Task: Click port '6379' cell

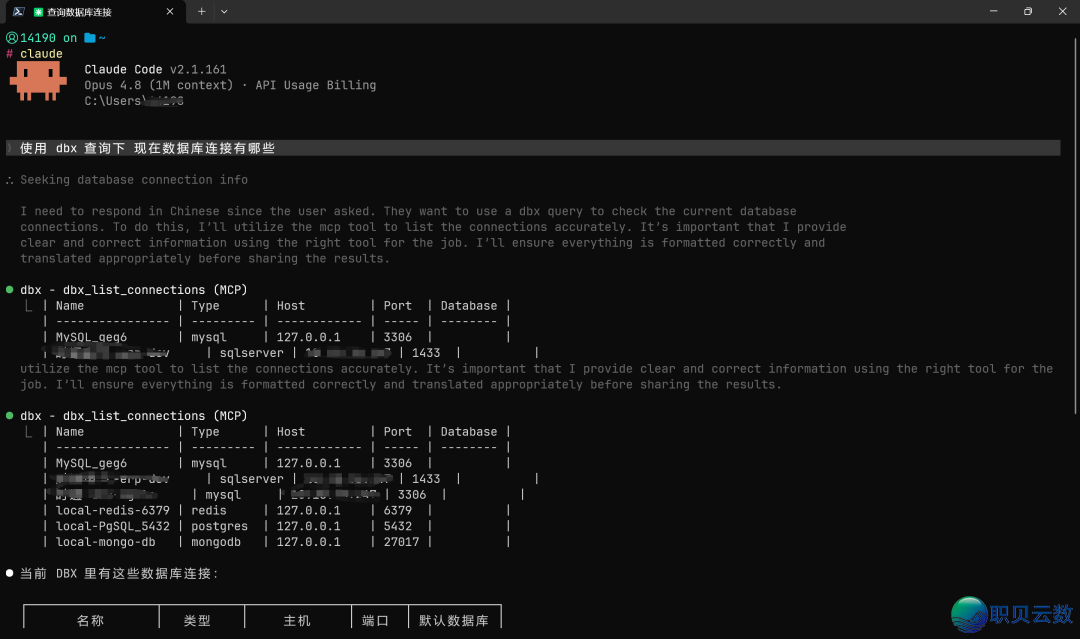Action: [x=397, y=510]
